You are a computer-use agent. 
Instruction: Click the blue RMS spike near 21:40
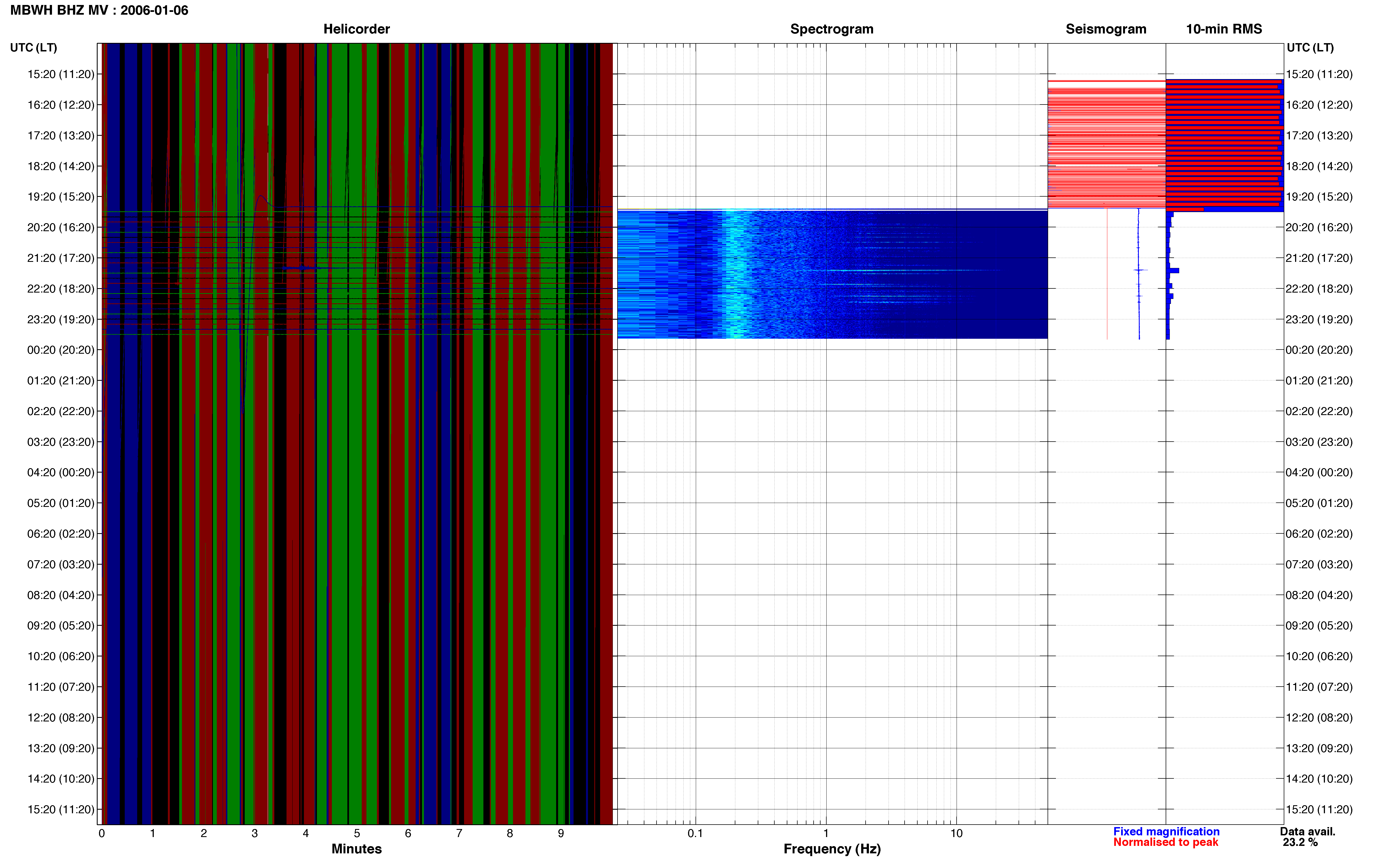(x=1173, y=270)
